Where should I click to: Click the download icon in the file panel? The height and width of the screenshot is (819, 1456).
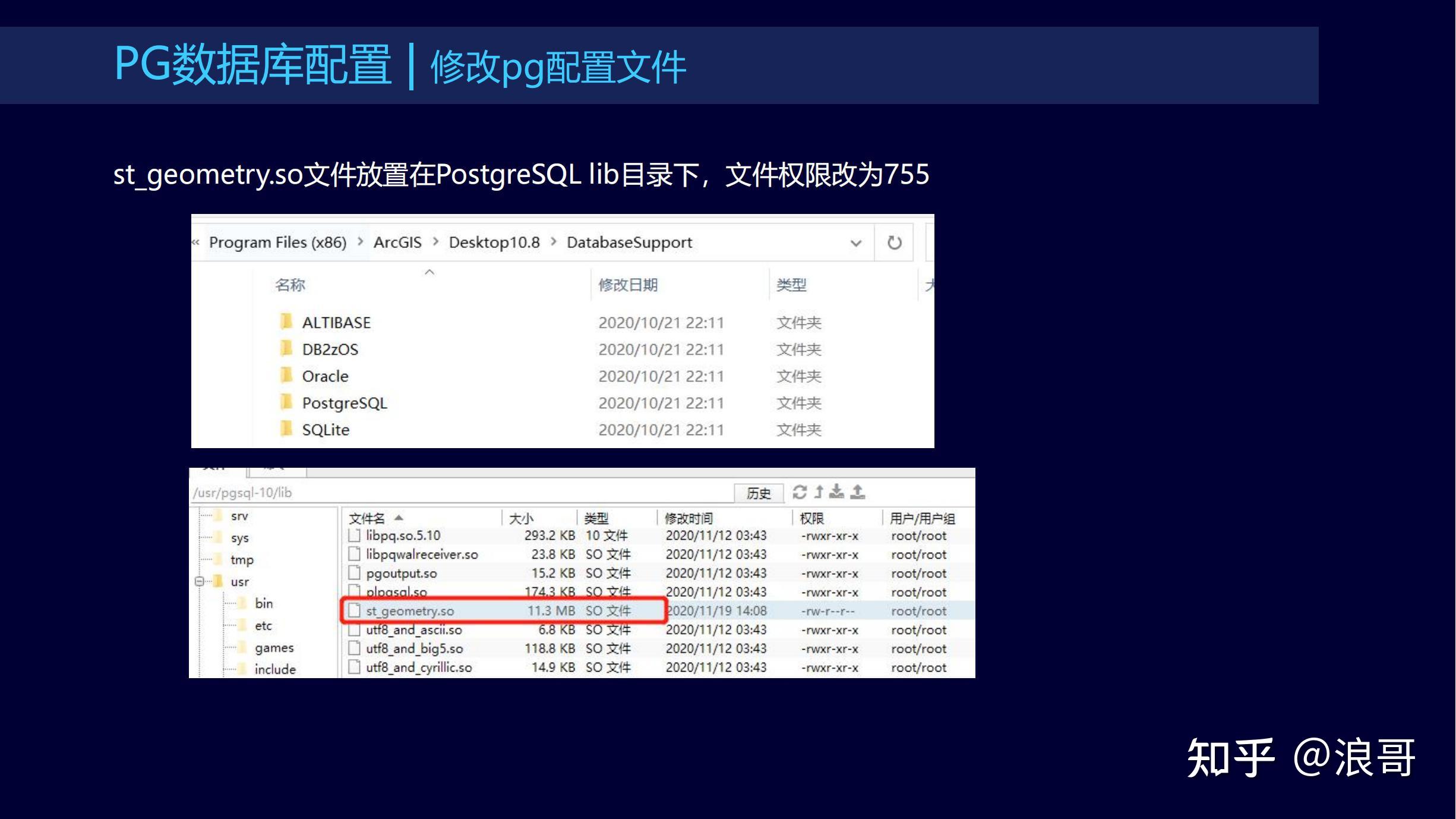(x=837, y=492)
